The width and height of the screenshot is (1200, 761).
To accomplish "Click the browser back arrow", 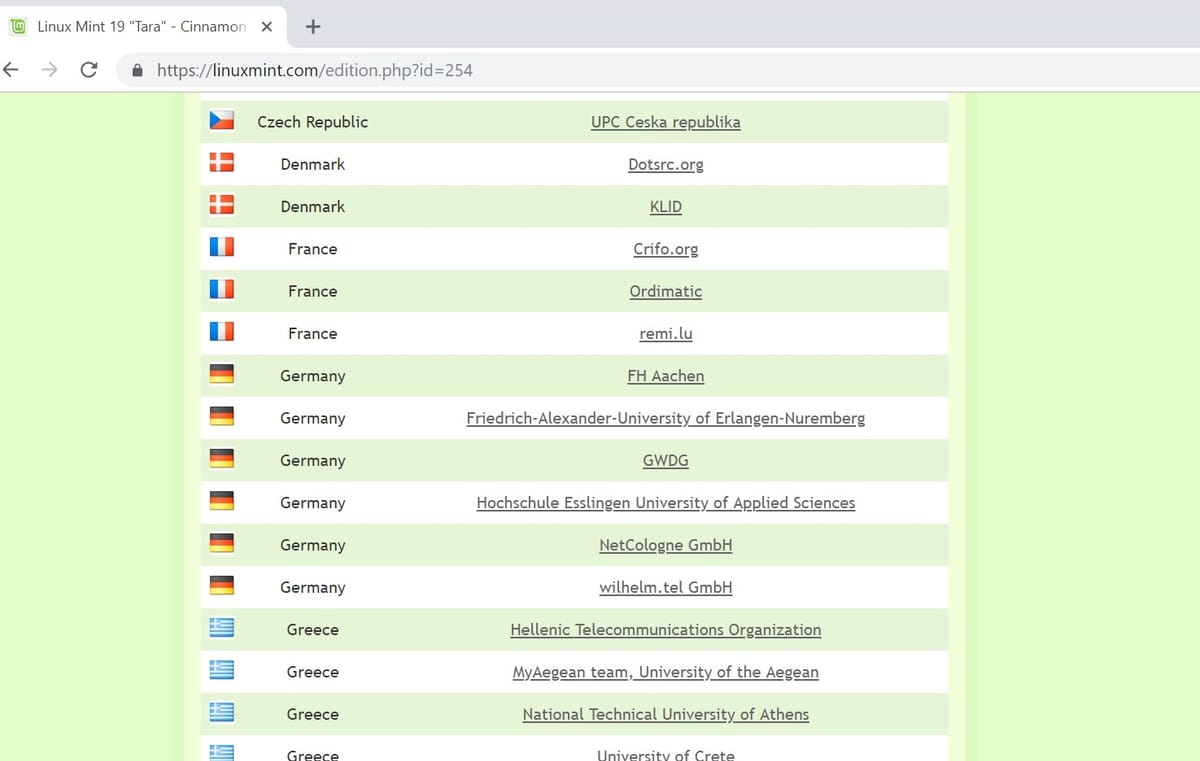I will coord(11,70).
